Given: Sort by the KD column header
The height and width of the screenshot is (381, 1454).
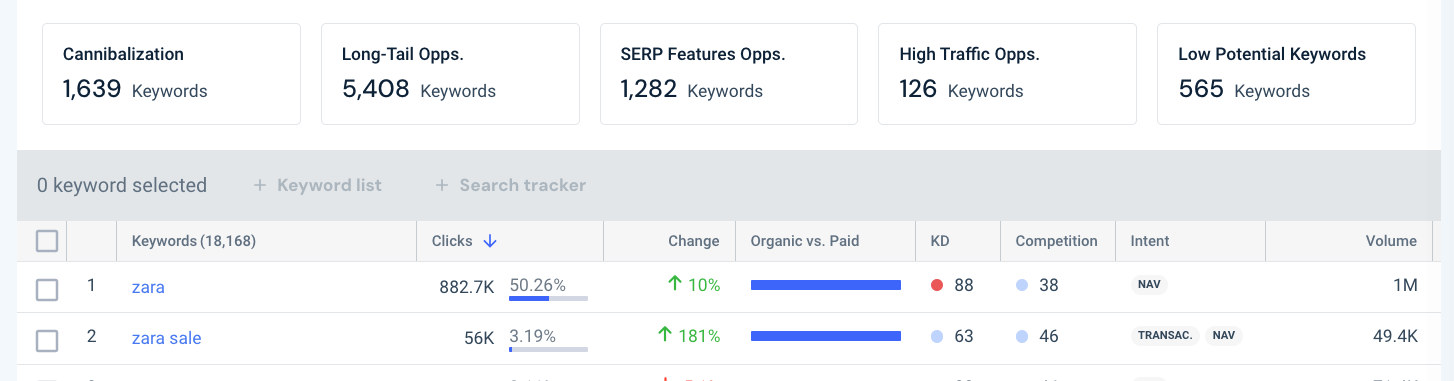Looking at the screenshot, I should (x=940, y=241).
